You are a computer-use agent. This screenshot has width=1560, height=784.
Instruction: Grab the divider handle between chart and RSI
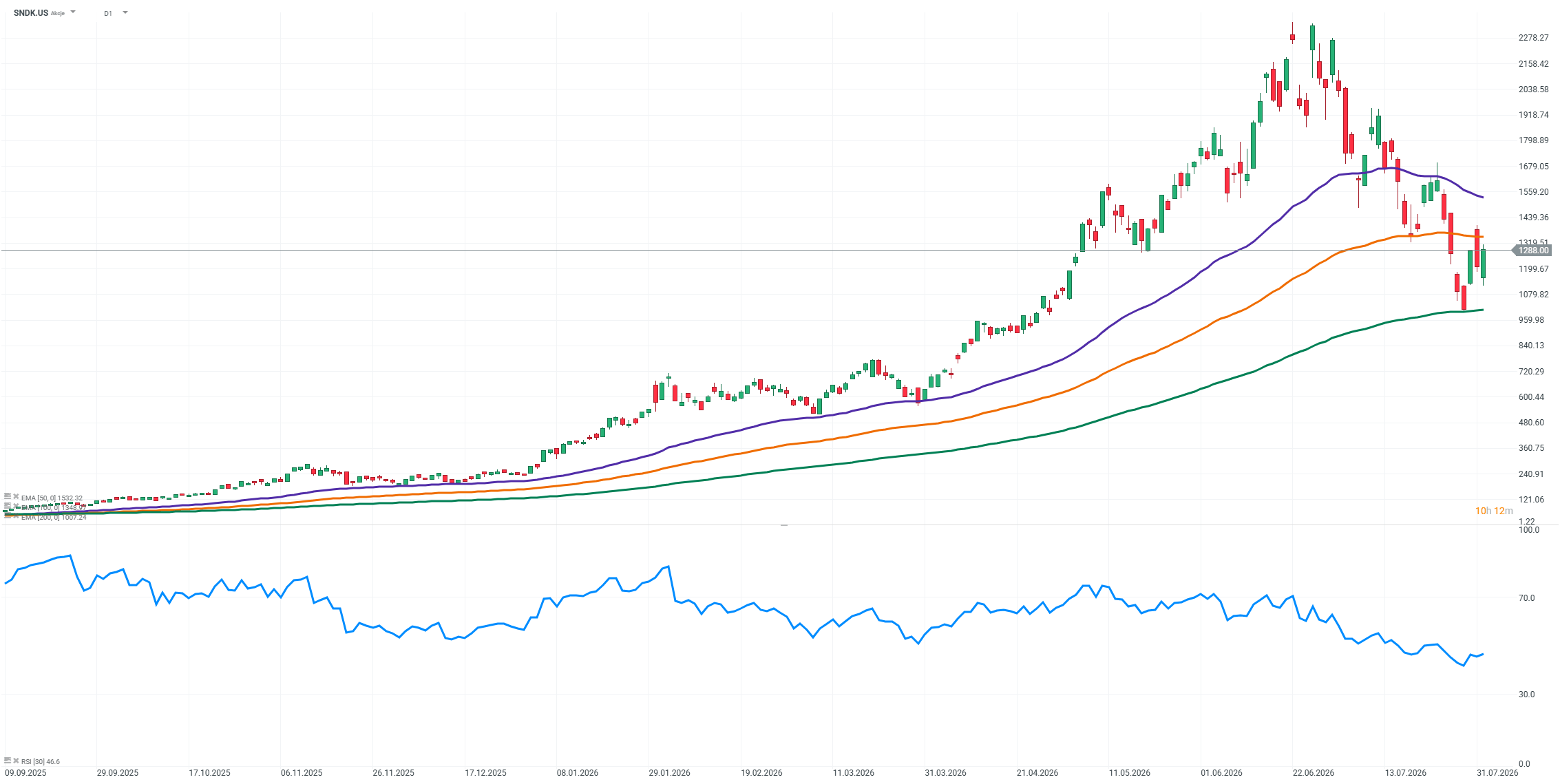point(783,525)
